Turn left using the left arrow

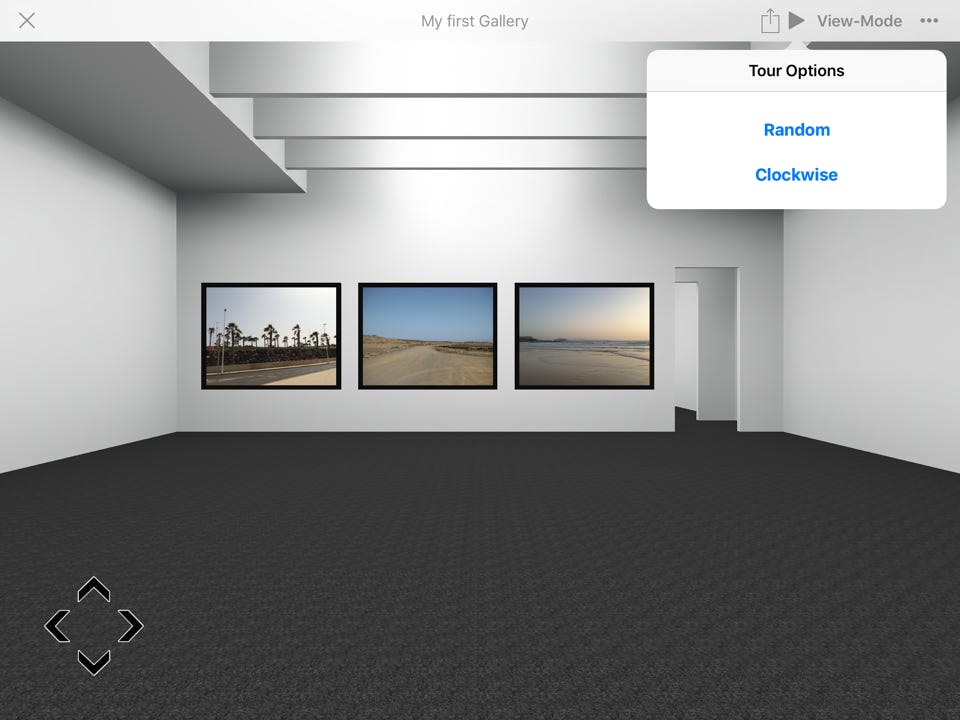click(58, 626)
